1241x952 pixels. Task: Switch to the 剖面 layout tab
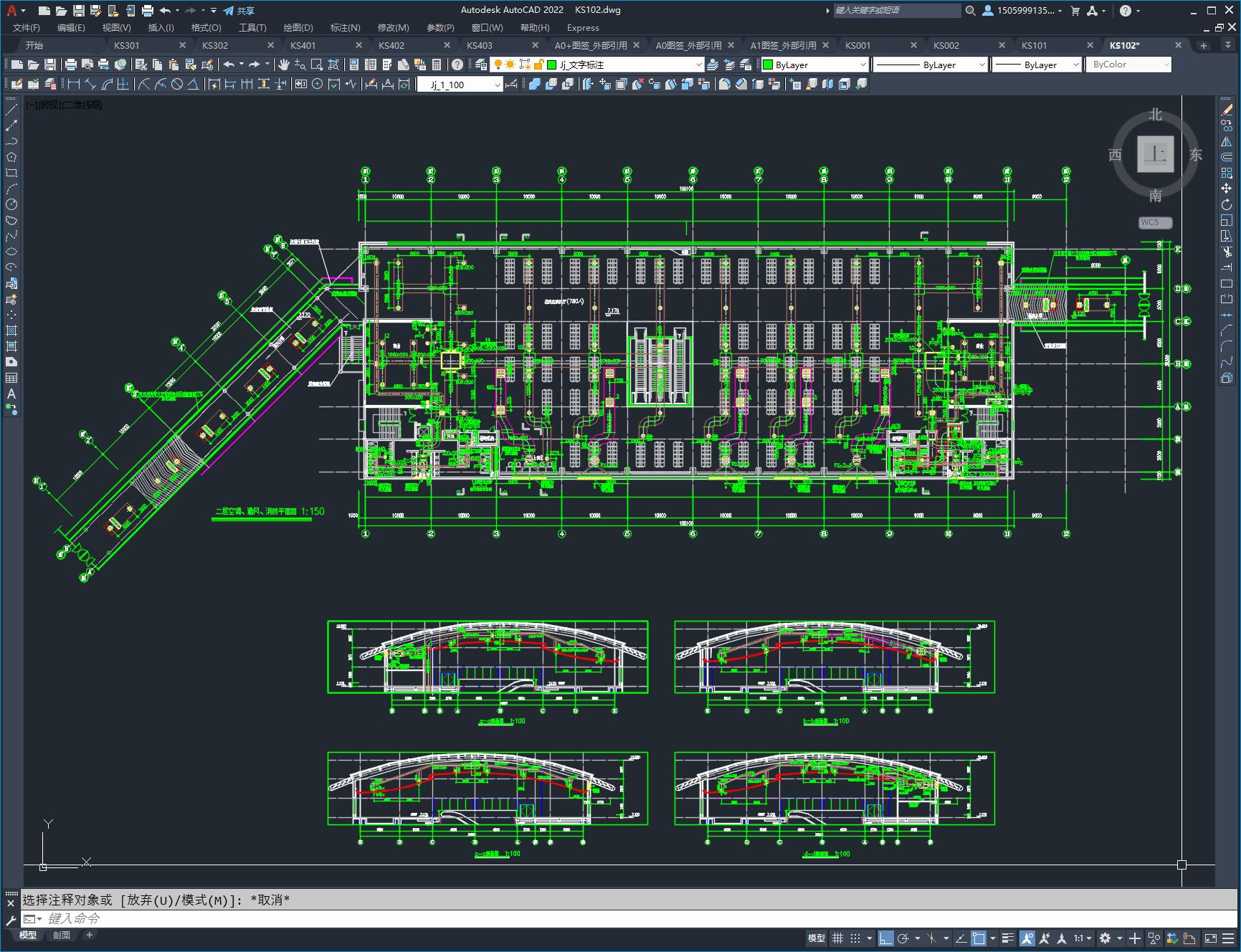coord(62,935)
